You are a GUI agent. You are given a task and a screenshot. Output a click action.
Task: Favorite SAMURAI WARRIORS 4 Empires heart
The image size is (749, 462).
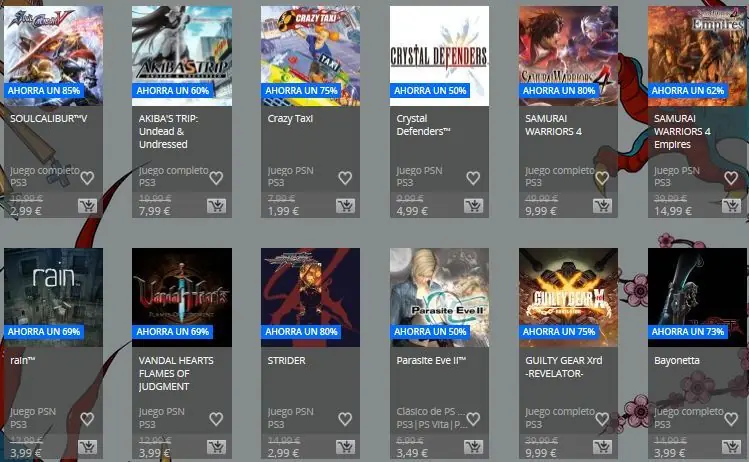[731, 178]
